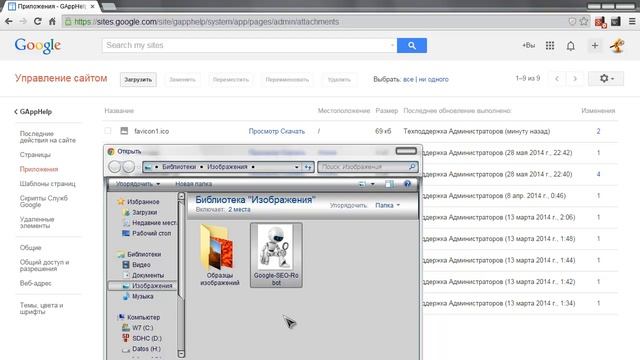
Task: Select the Google-SEO-Robot image thumbnail
Action: [276, 255]
